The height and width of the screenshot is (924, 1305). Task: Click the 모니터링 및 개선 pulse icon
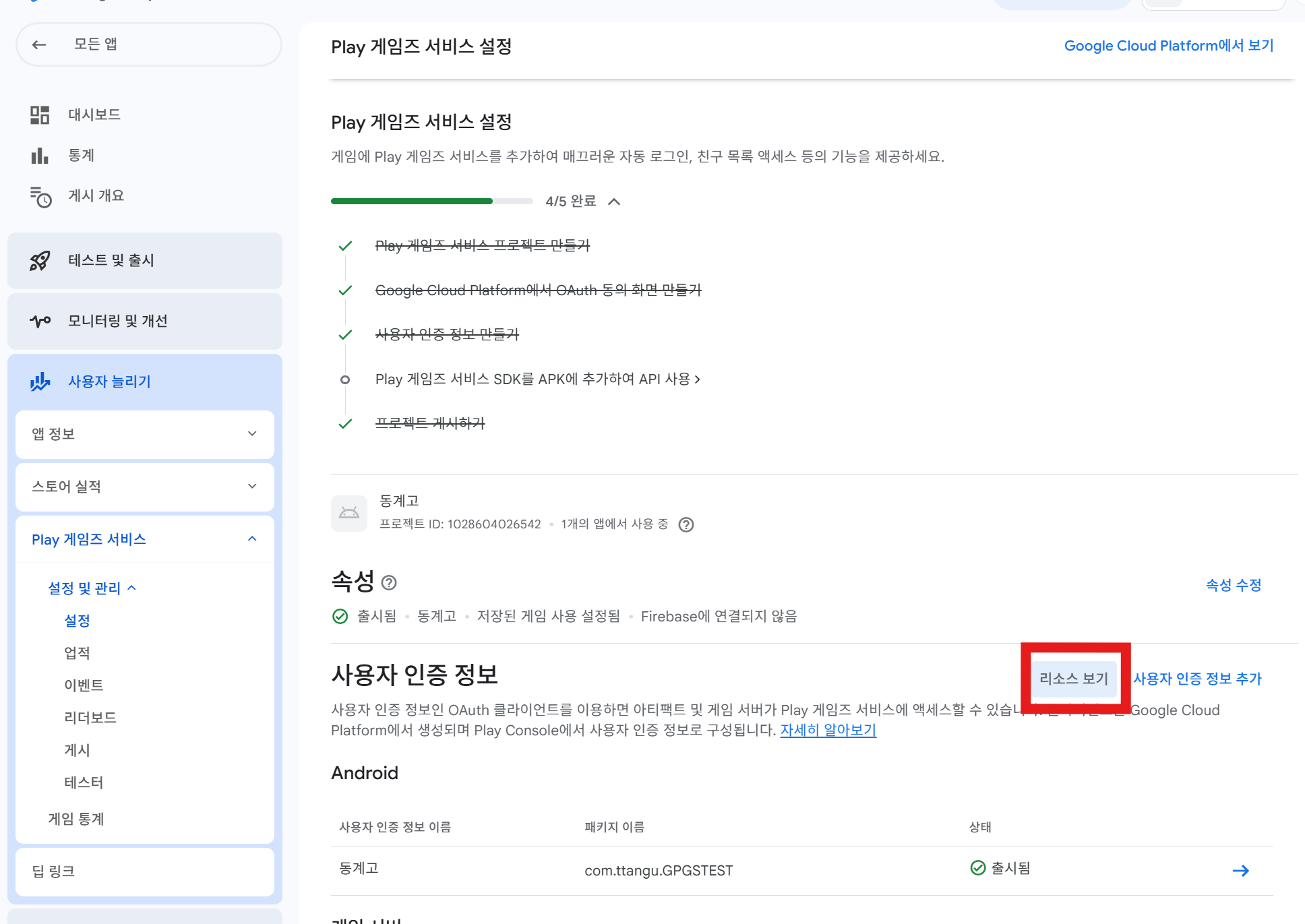(40, 321)
